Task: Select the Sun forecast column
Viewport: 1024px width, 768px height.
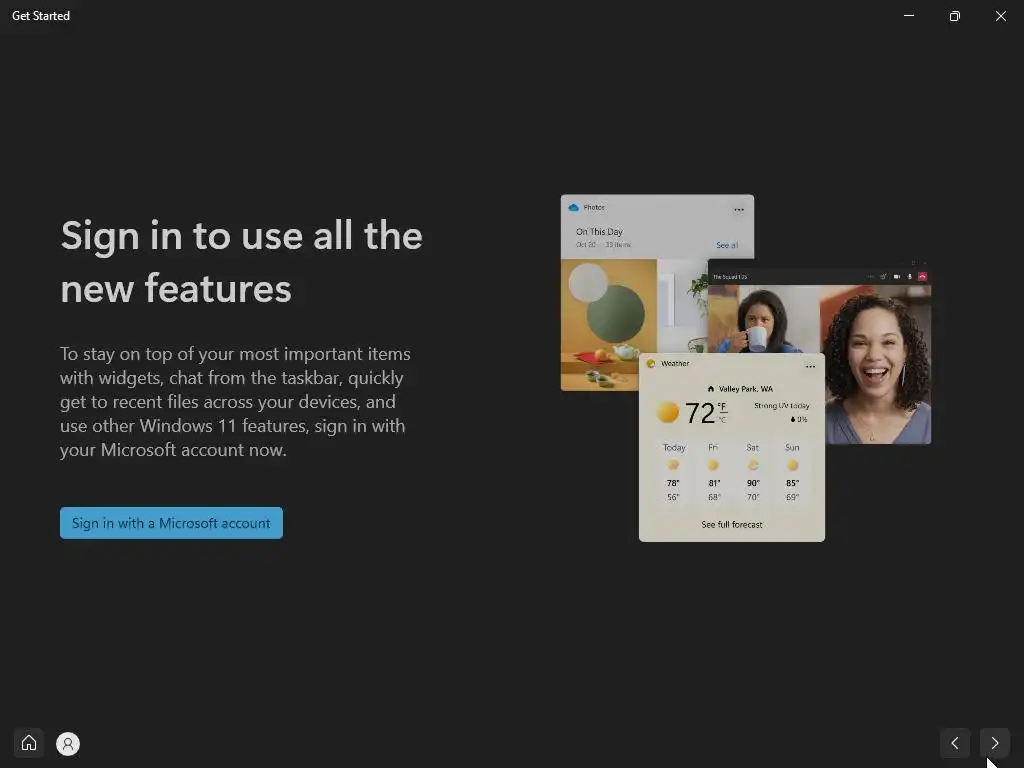Action: click(792, 473)
